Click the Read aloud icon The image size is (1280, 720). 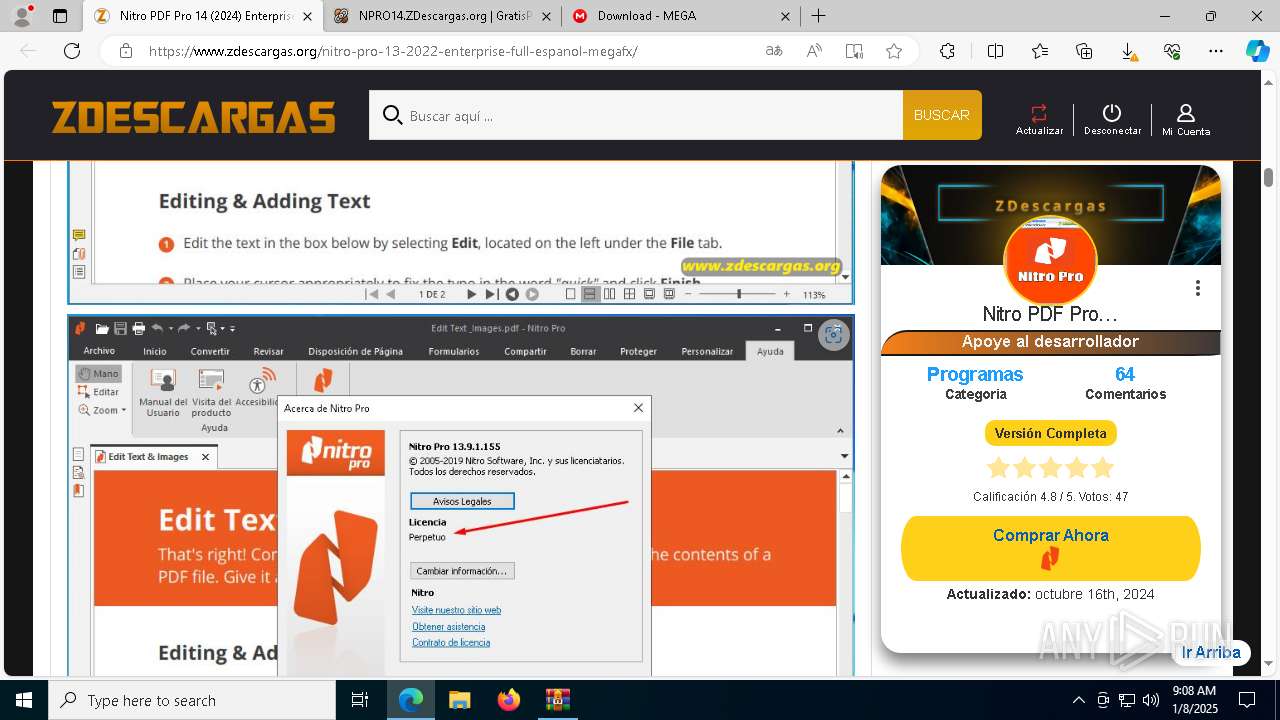(814, 51)
